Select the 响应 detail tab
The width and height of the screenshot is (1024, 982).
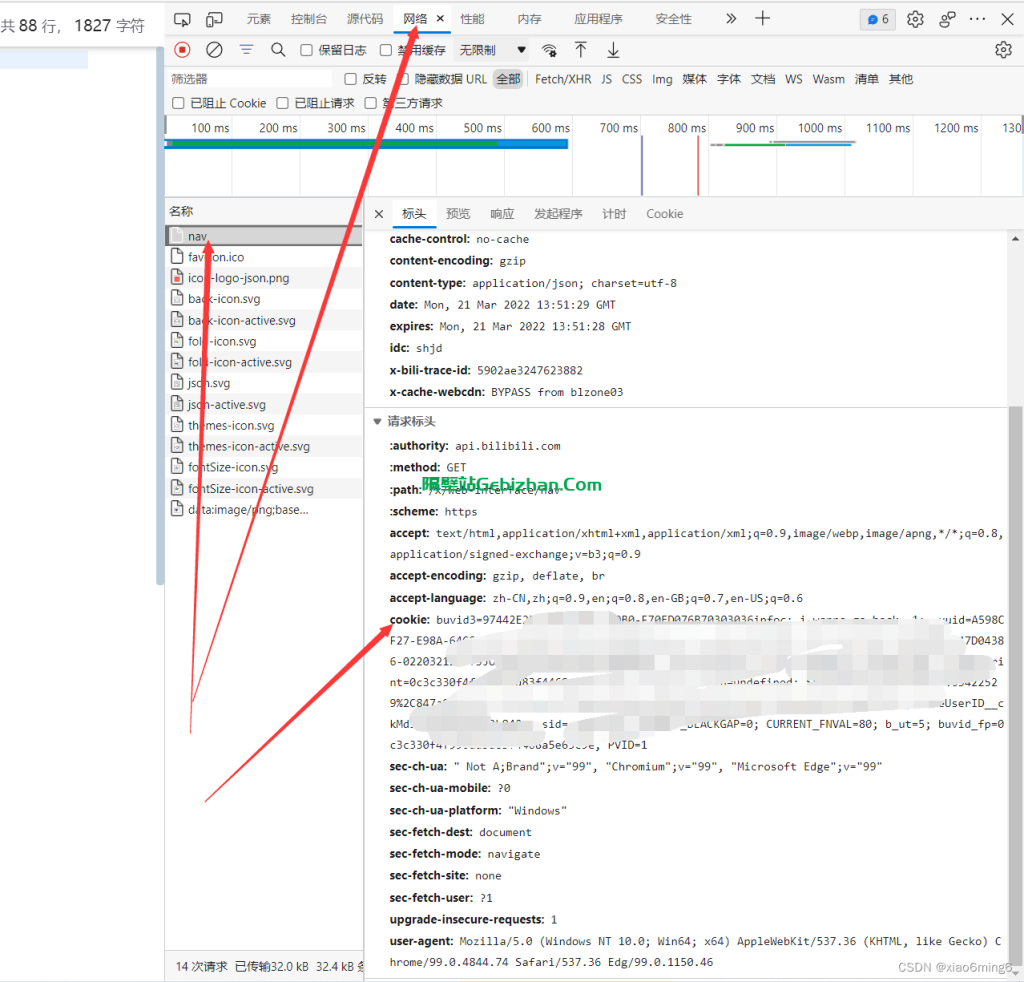[x=502, y=214]
